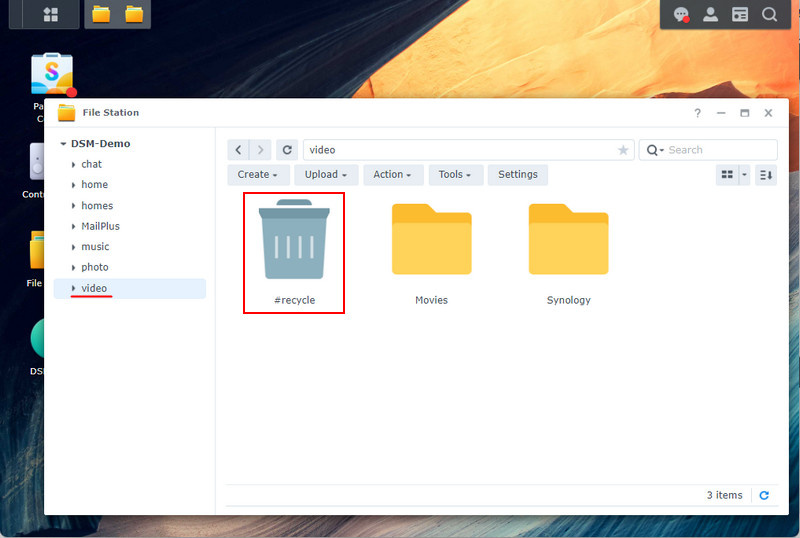Expand the music folder arrow
This screenshot has width=800, height=538.
click(x=73, y=247)
